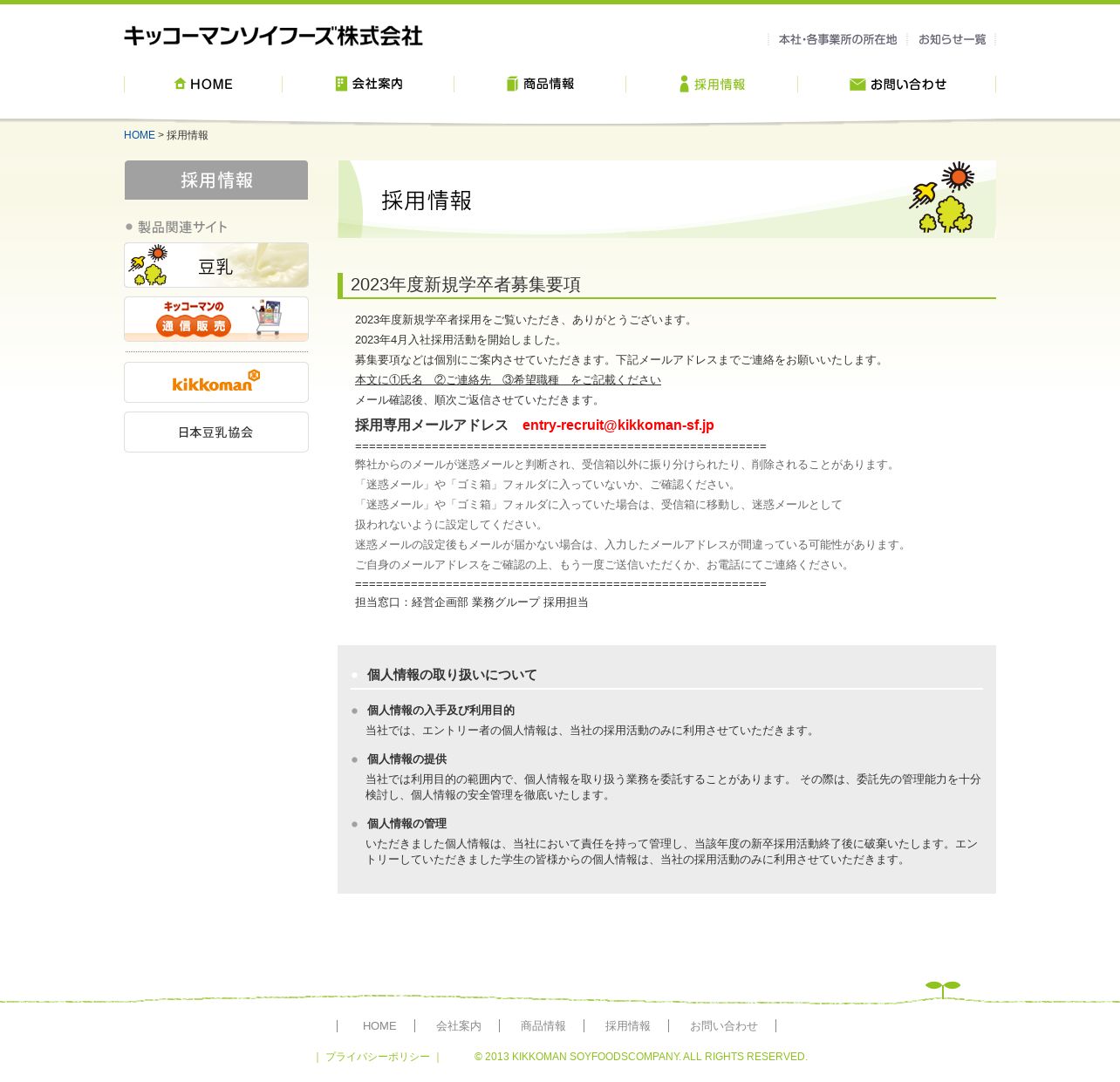Click footer 採用情報 link
The image size is (1120, 1082).
click(x=628, y=1026)
